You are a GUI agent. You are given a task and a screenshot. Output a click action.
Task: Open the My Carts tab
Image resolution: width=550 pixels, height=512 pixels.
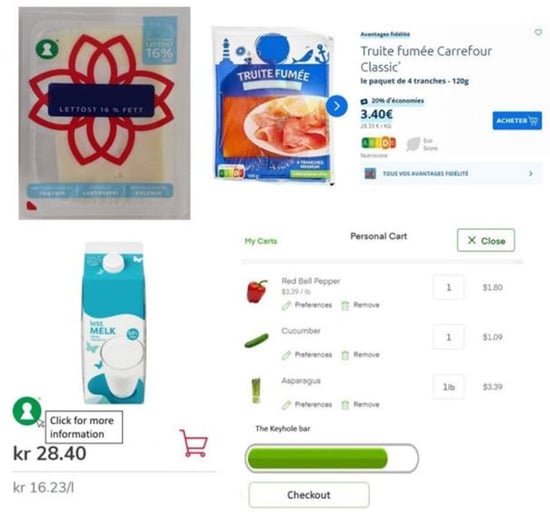[x=261, y=241]
